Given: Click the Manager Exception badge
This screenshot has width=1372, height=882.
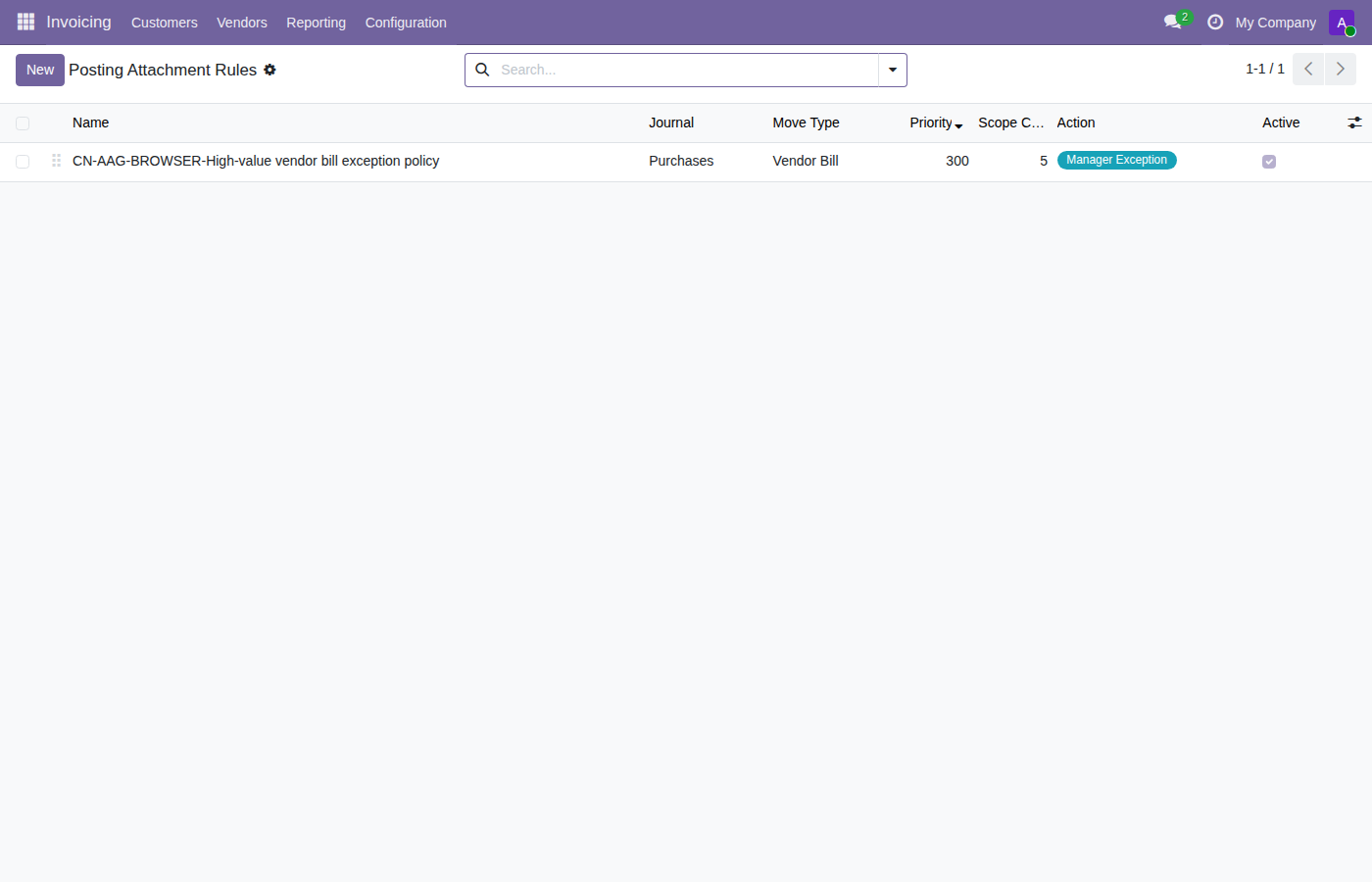Looking at the screenshot, I should [1116, 160].
